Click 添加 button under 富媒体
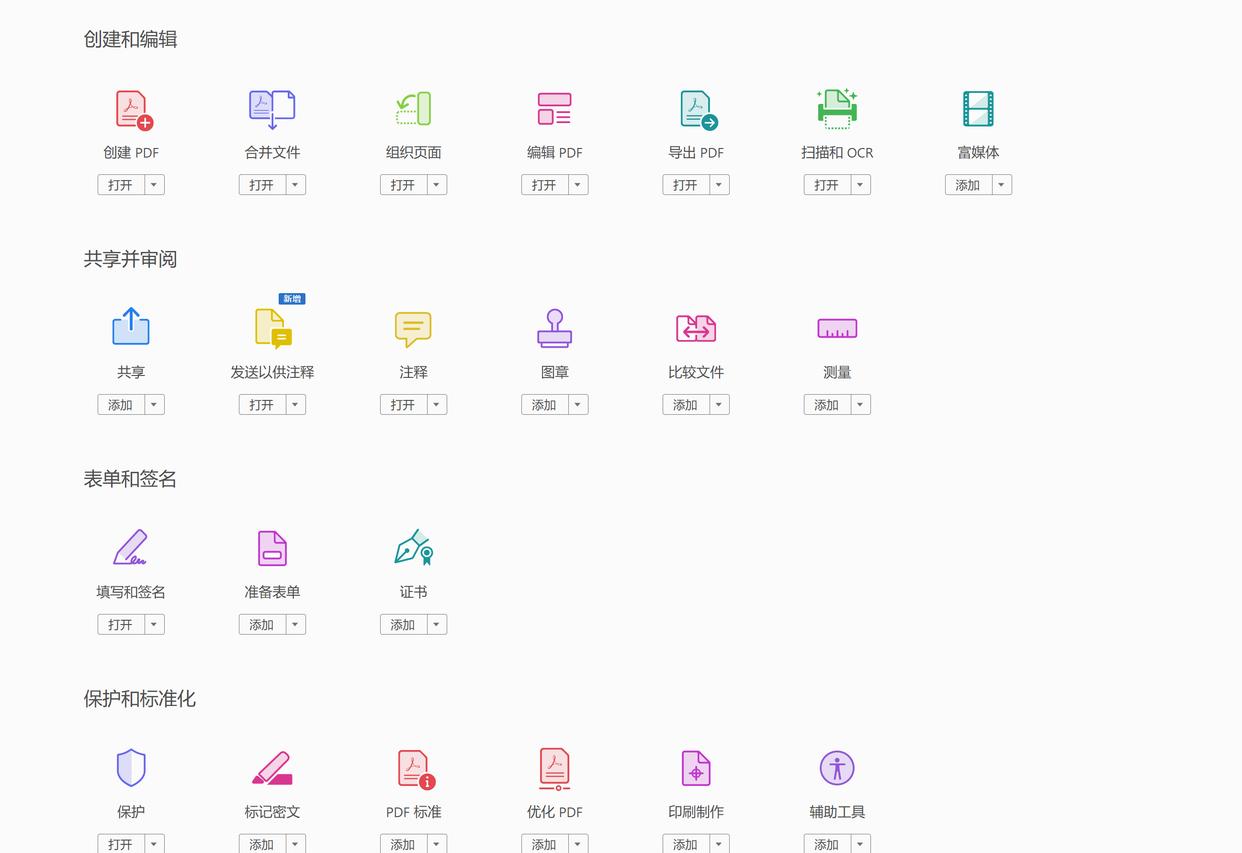 click(x=966, y=184)
